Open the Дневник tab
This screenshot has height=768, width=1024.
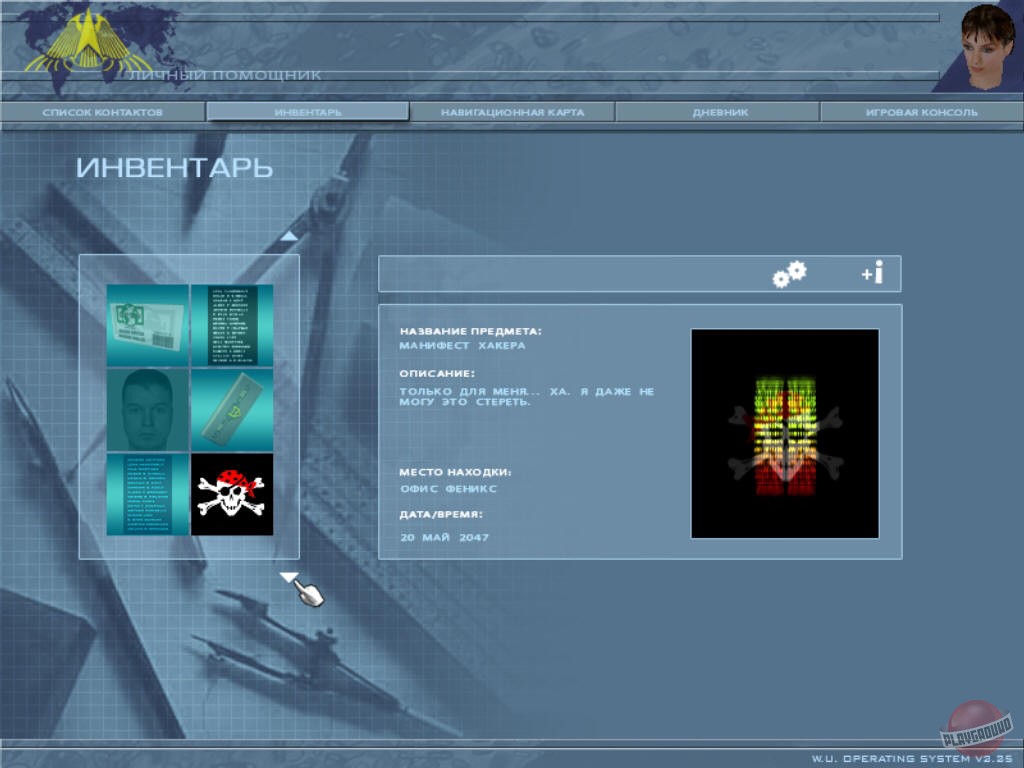720,112
